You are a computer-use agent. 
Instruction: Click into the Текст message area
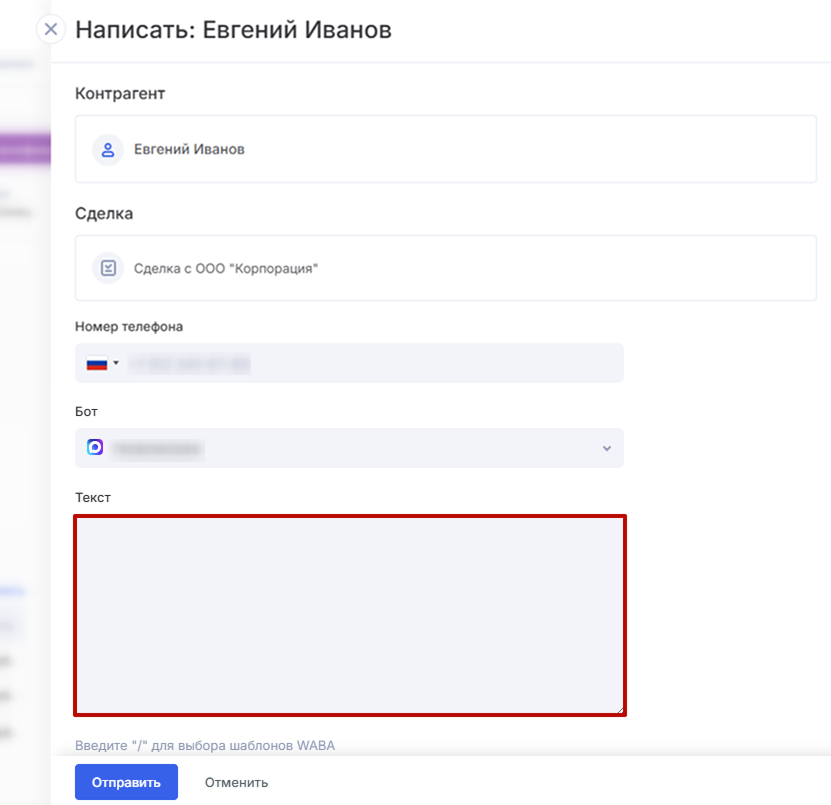350,615
